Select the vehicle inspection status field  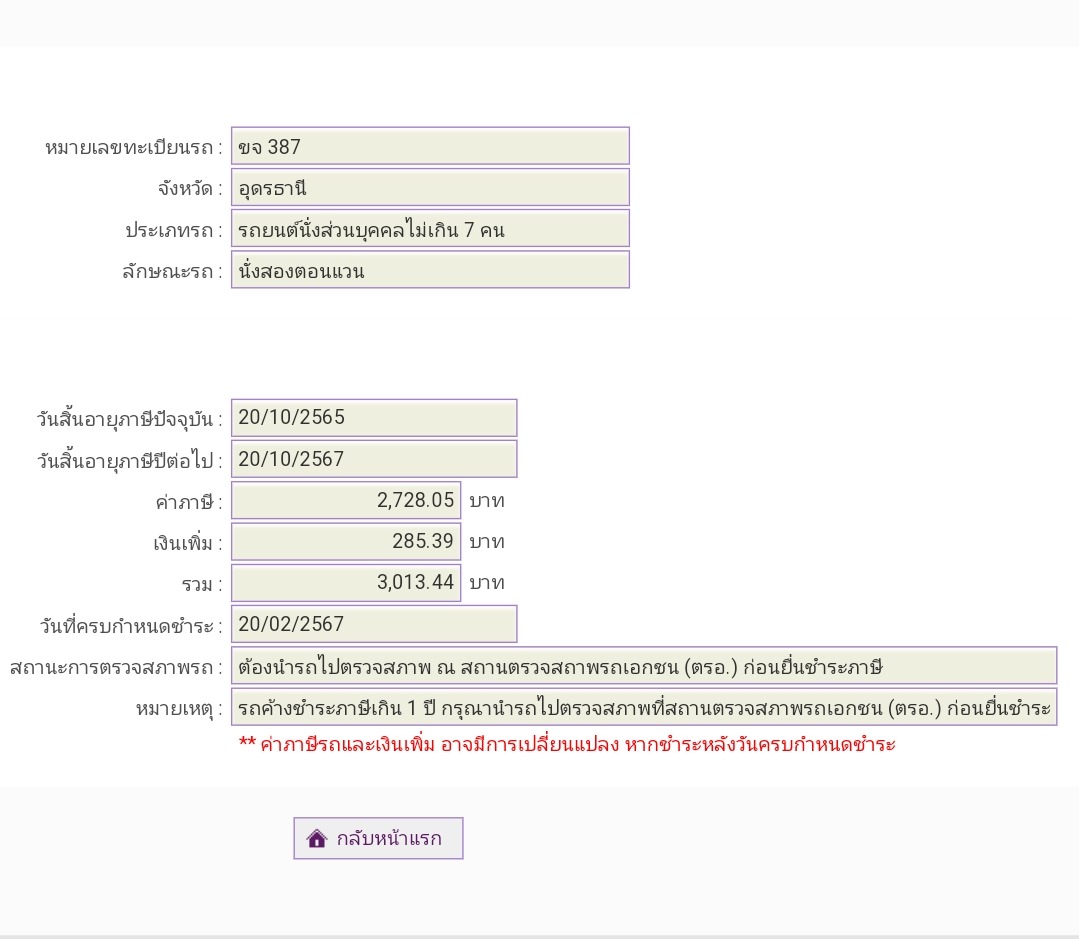pyautogui.click(x=643, y=666)
